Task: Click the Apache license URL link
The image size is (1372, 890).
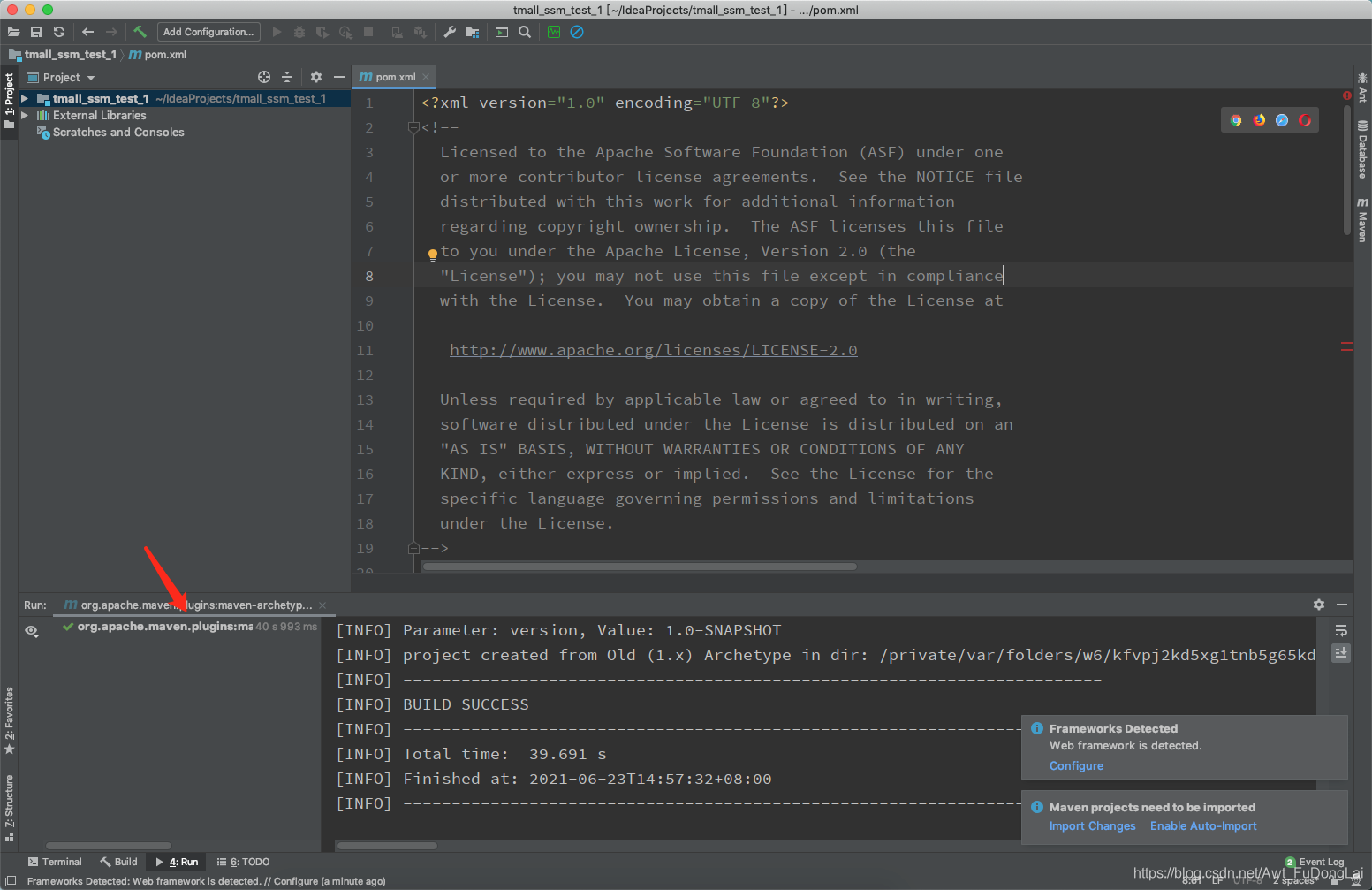Action: coord(654,350)
